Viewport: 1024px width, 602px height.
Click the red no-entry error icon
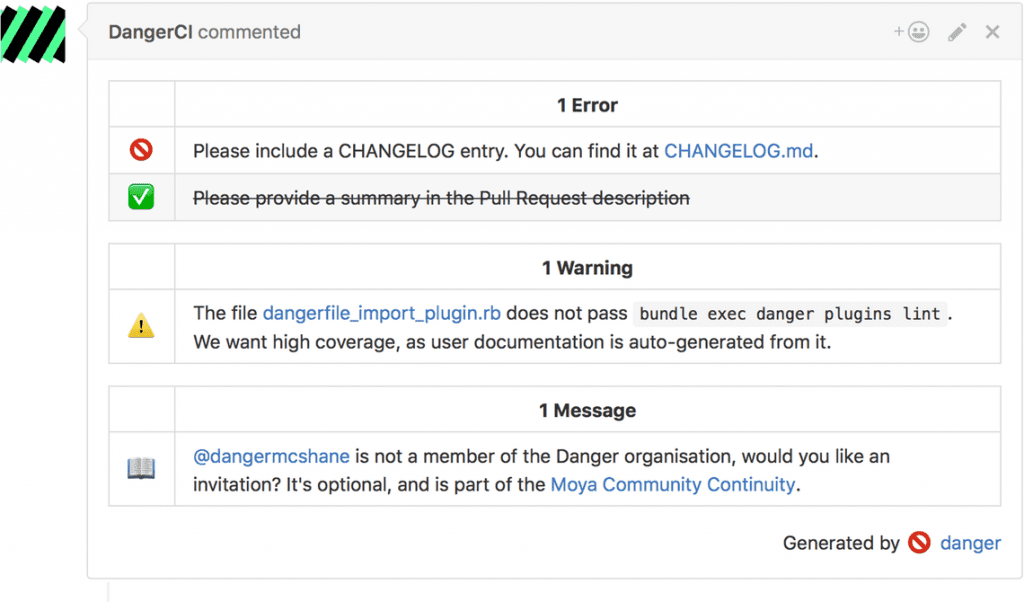(141, 150)
